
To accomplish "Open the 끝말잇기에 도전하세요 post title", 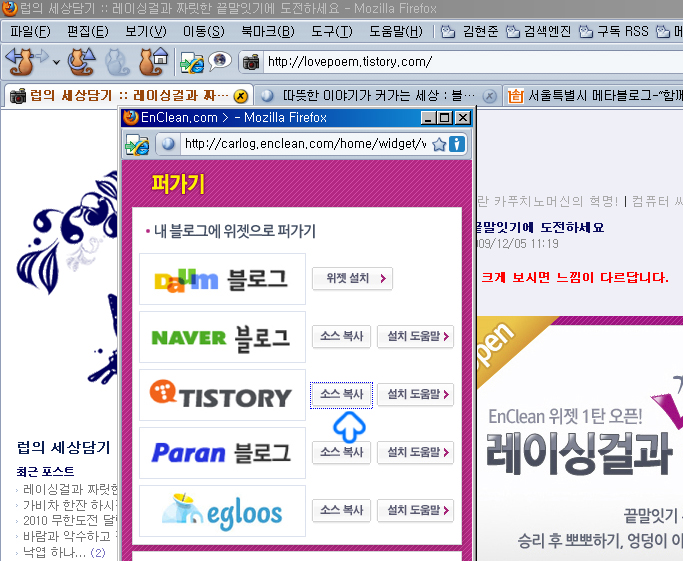I will [x=541, y=227].
